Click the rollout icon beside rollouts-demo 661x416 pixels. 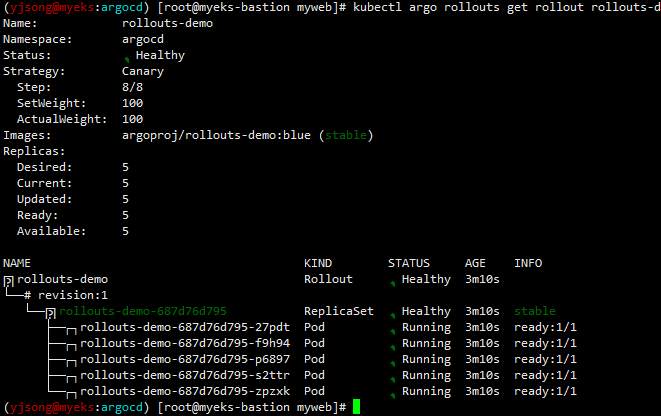pyautogui.click(x=8, y=281)
